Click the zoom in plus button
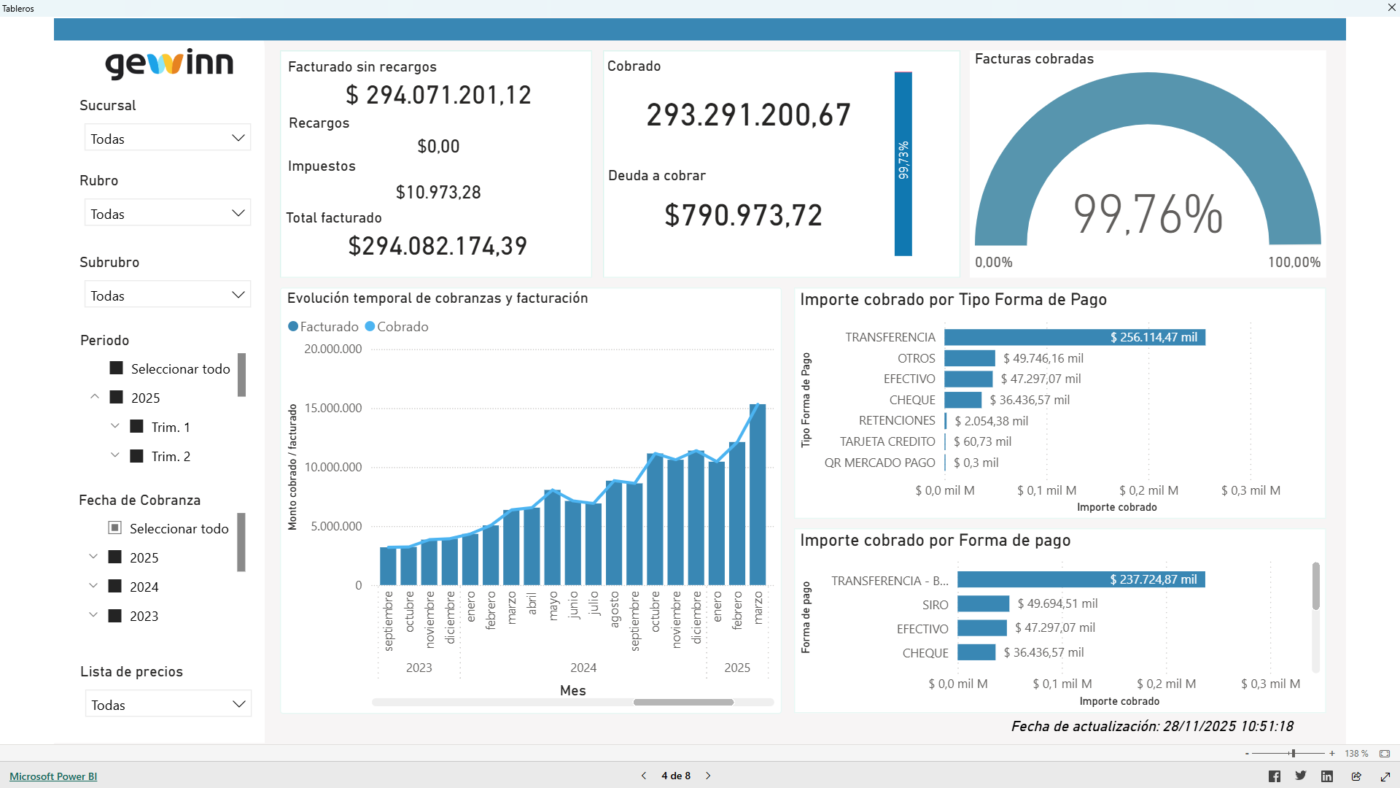Image resolution: width=1400 pixels, height=788 pixels. [x=1332, y=753]
